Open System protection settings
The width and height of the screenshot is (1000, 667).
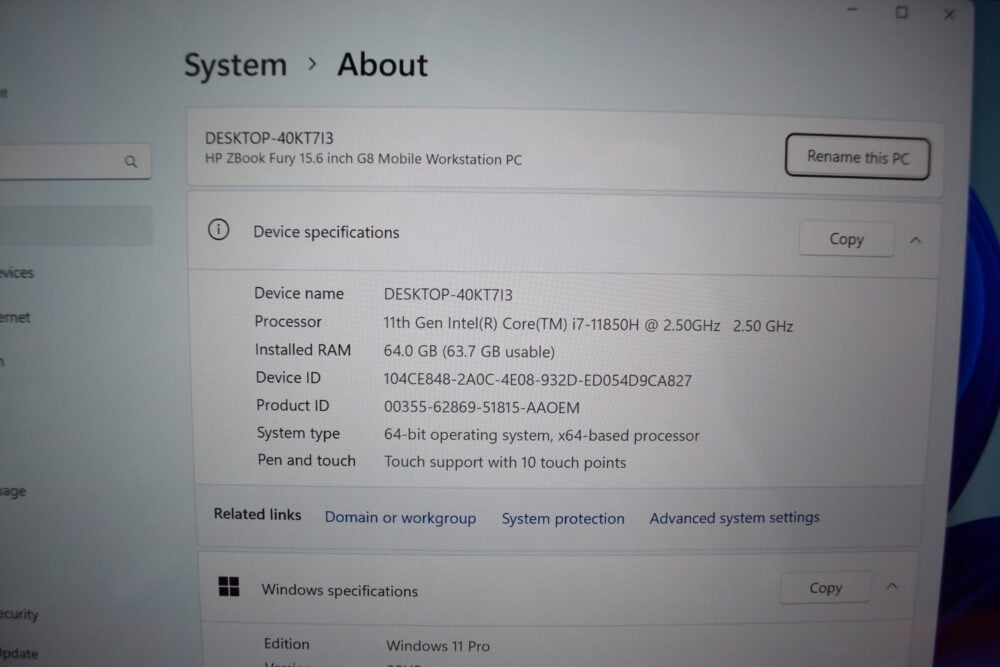point(563,518)
